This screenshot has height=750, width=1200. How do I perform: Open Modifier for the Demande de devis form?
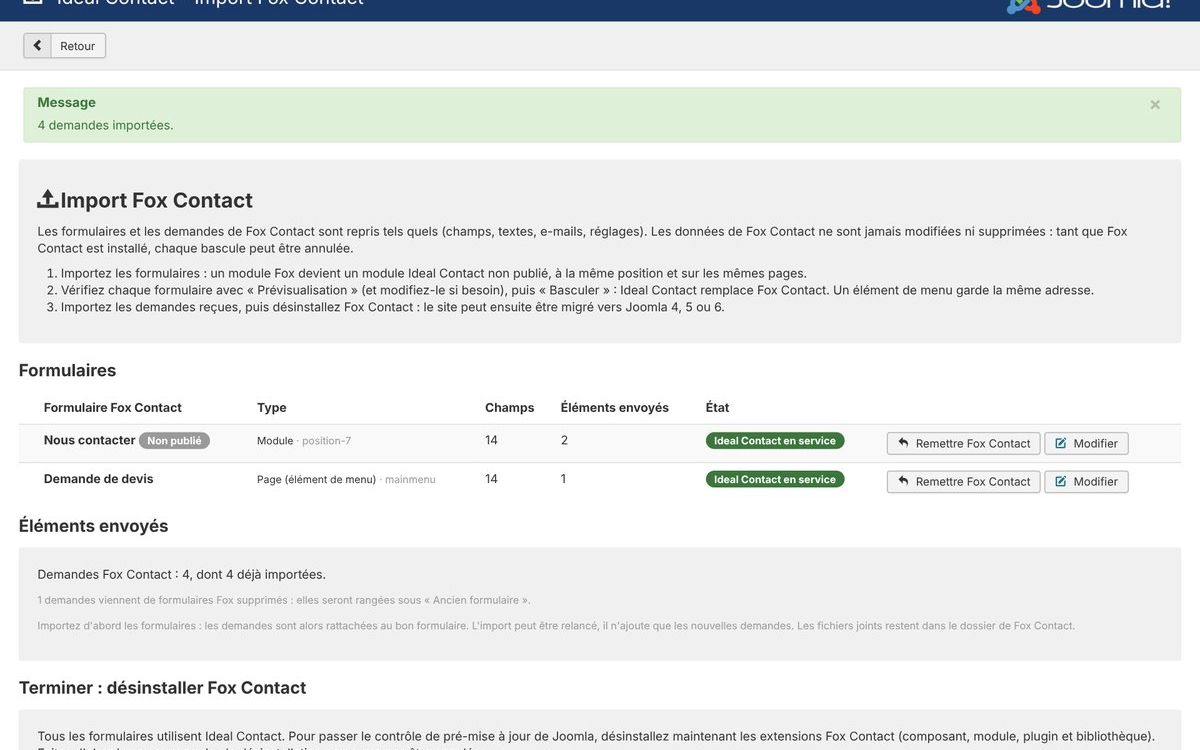click(x=1087, y=481)
